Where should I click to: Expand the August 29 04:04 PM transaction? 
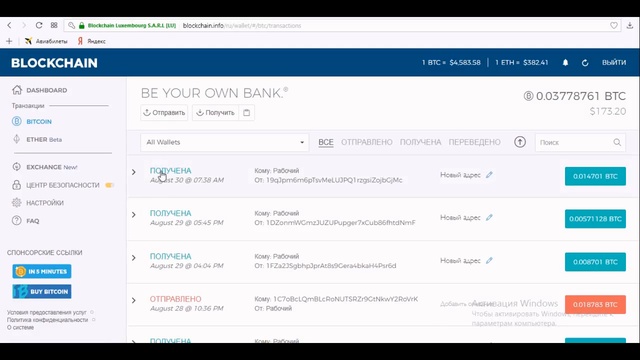tap(133, 258)
